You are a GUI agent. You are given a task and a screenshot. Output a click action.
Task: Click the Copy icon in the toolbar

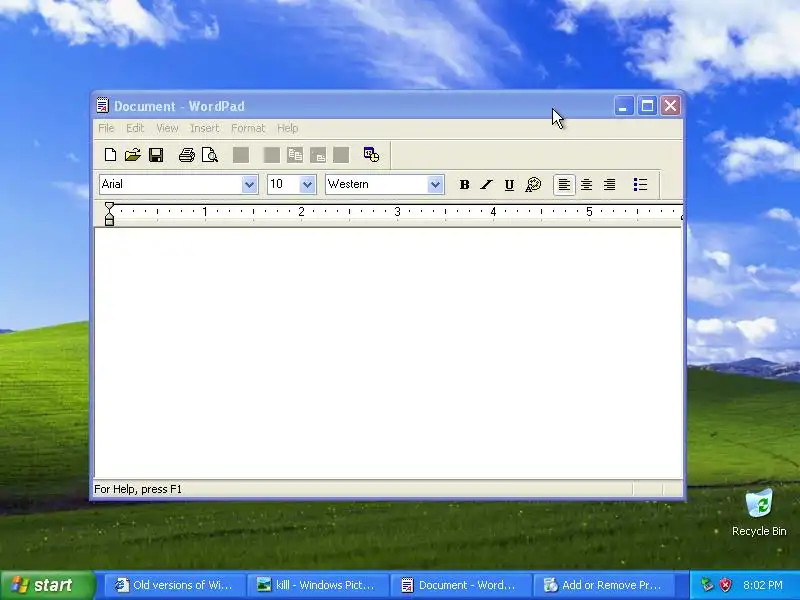click(x=295, y=155)
